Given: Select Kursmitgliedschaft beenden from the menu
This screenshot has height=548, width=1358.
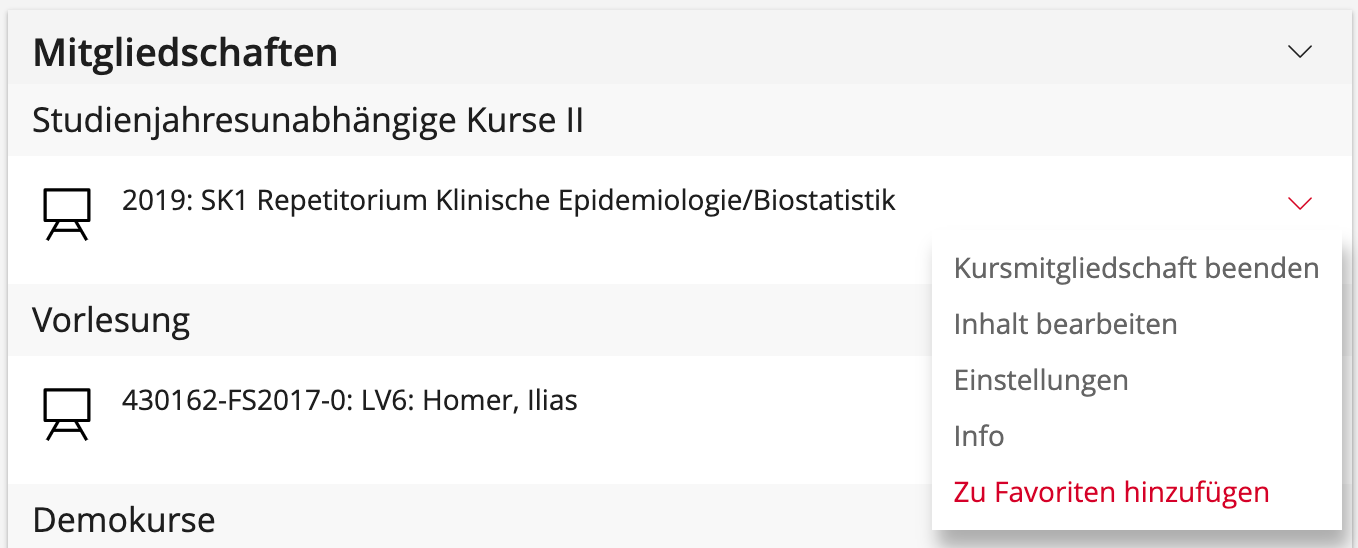Looking at the screenshot, I should pos(1136,268).
